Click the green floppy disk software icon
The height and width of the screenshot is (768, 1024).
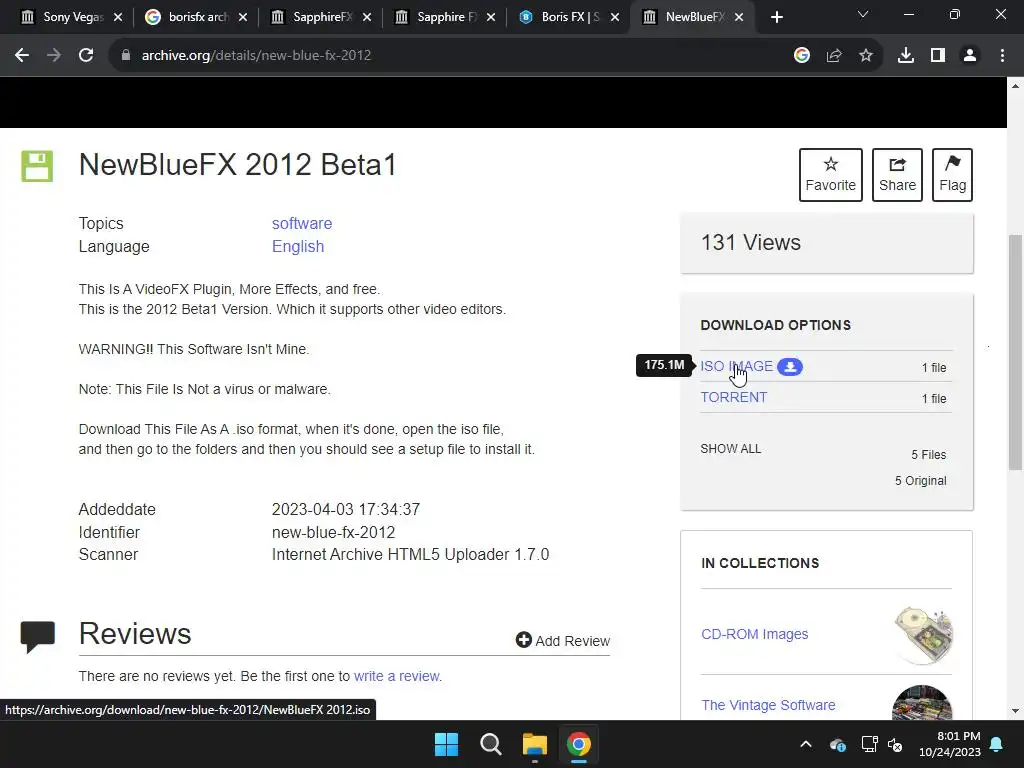37,166
